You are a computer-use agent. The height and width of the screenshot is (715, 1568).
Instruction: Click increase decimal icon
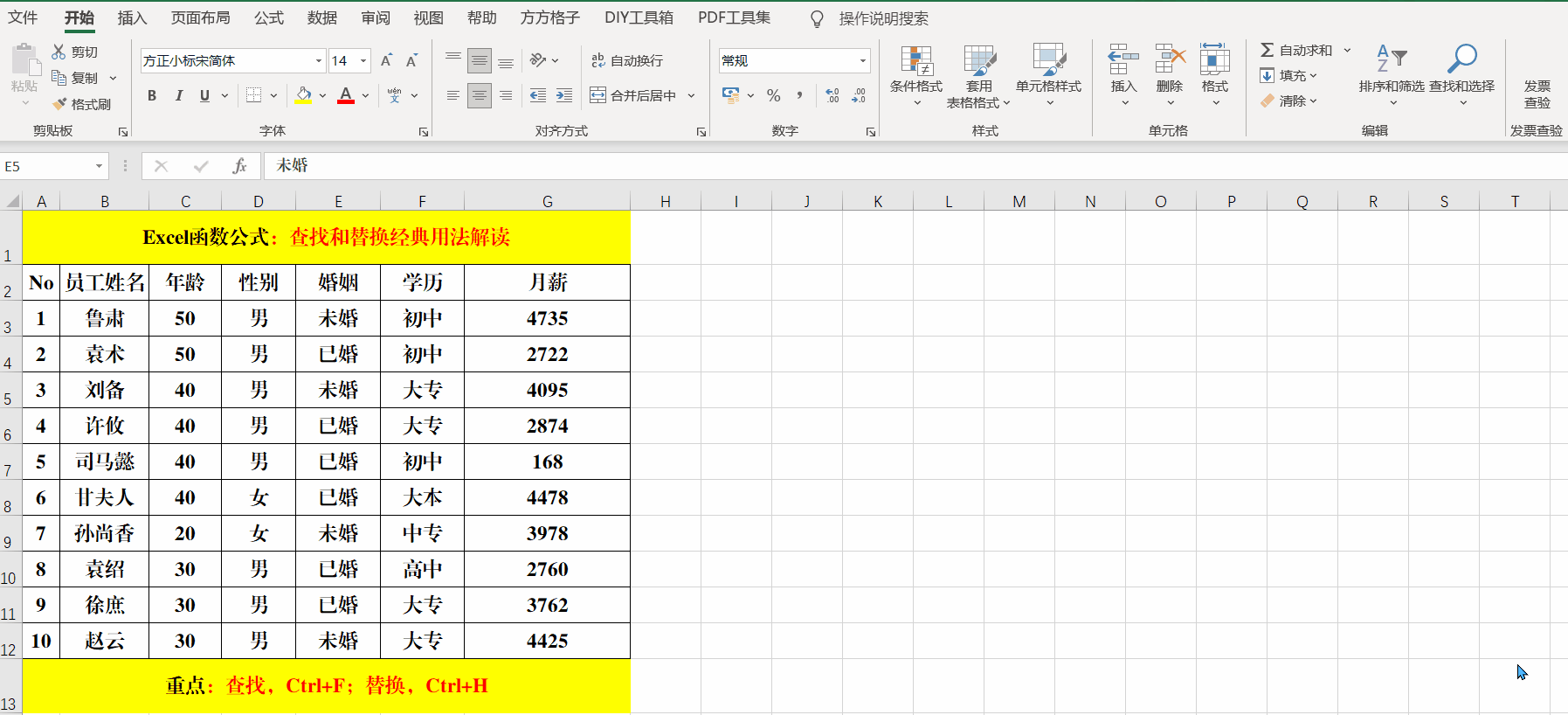(x=832, y=95)
